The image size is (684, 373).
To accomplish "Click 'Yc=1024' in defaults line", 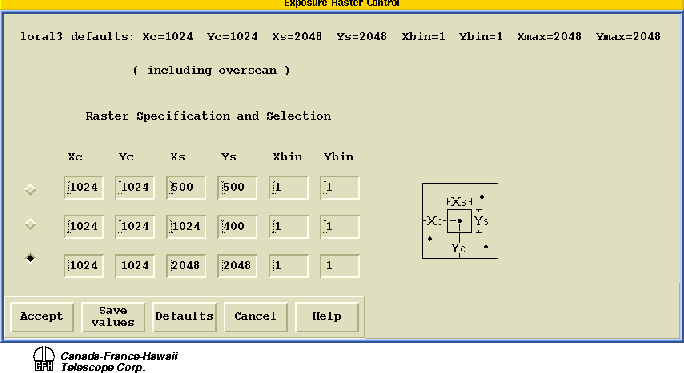I will click(x=233, y=36).
